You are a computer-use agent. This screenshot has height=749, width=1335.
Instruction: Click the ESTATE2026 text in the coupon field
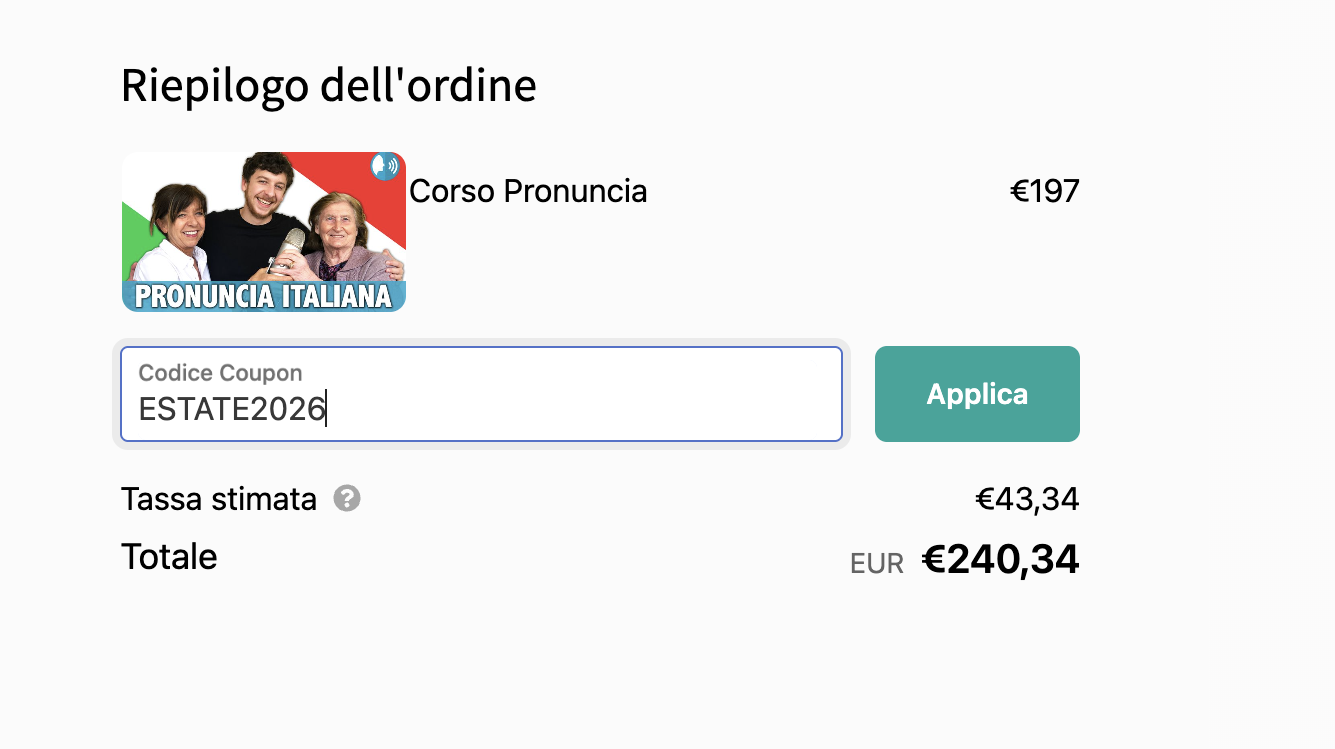[232, 410]
